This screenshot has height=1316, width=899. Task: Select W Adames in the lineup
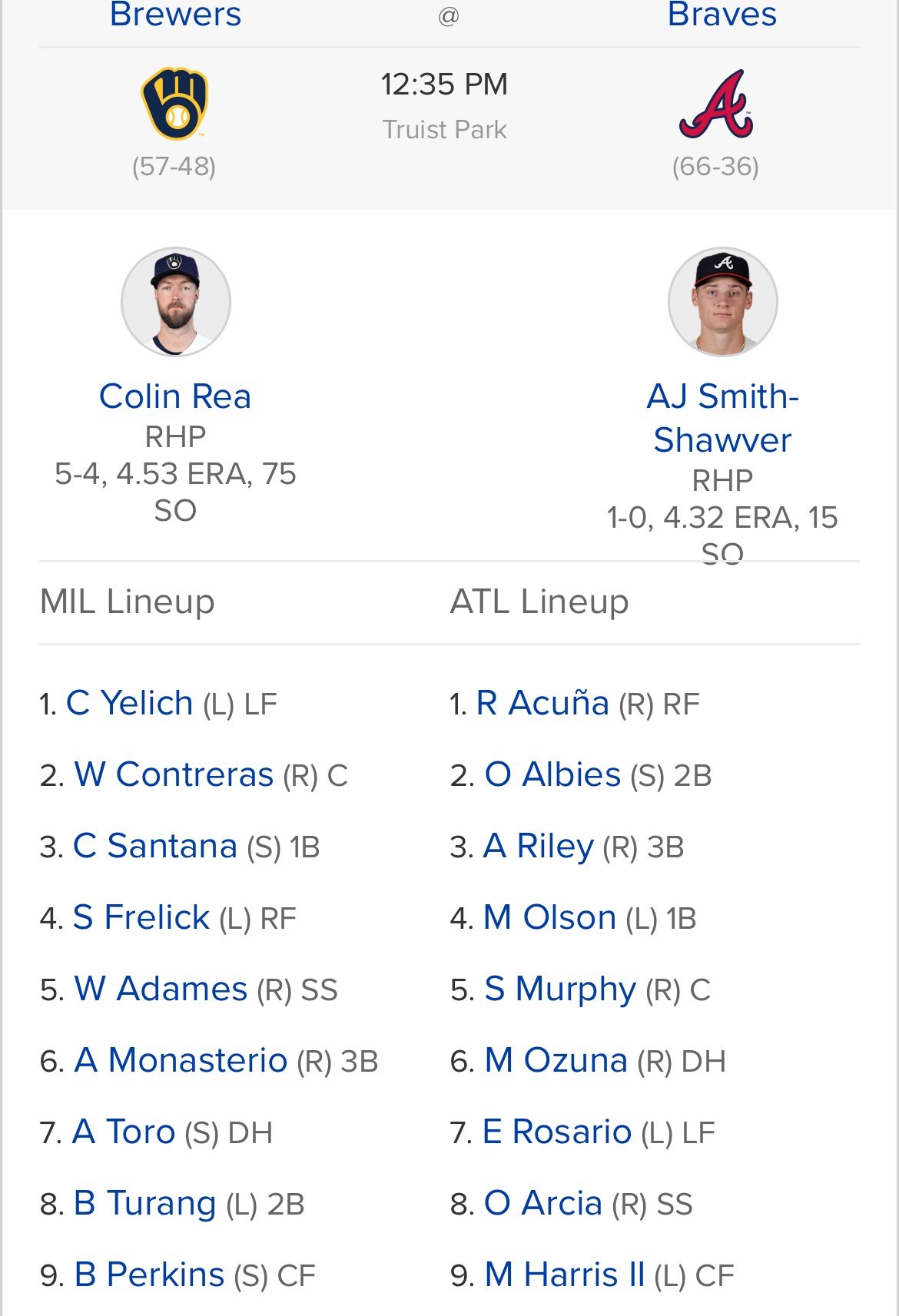[x=161, y=989]
